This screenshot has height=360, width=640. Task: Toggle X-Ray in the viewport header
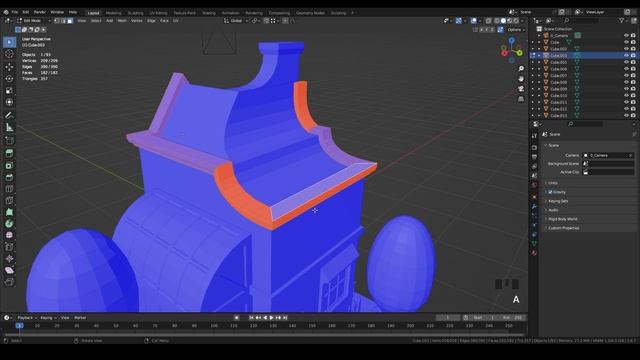tap(488, 21)
